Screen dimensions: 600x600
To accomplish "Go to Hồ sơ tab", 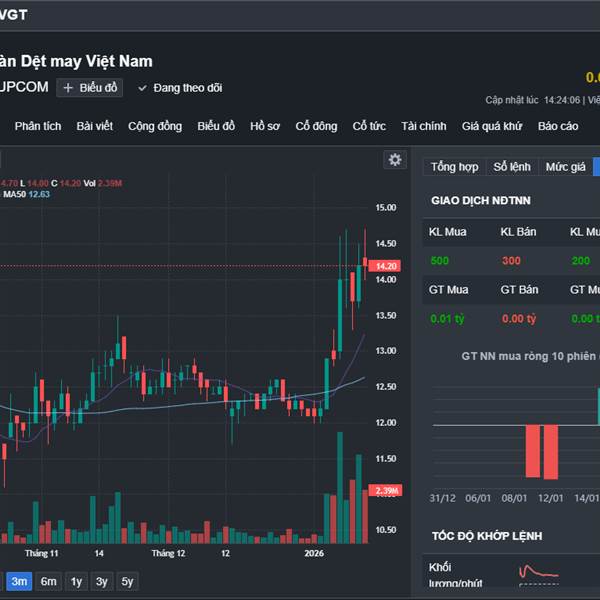I will 265,126.
